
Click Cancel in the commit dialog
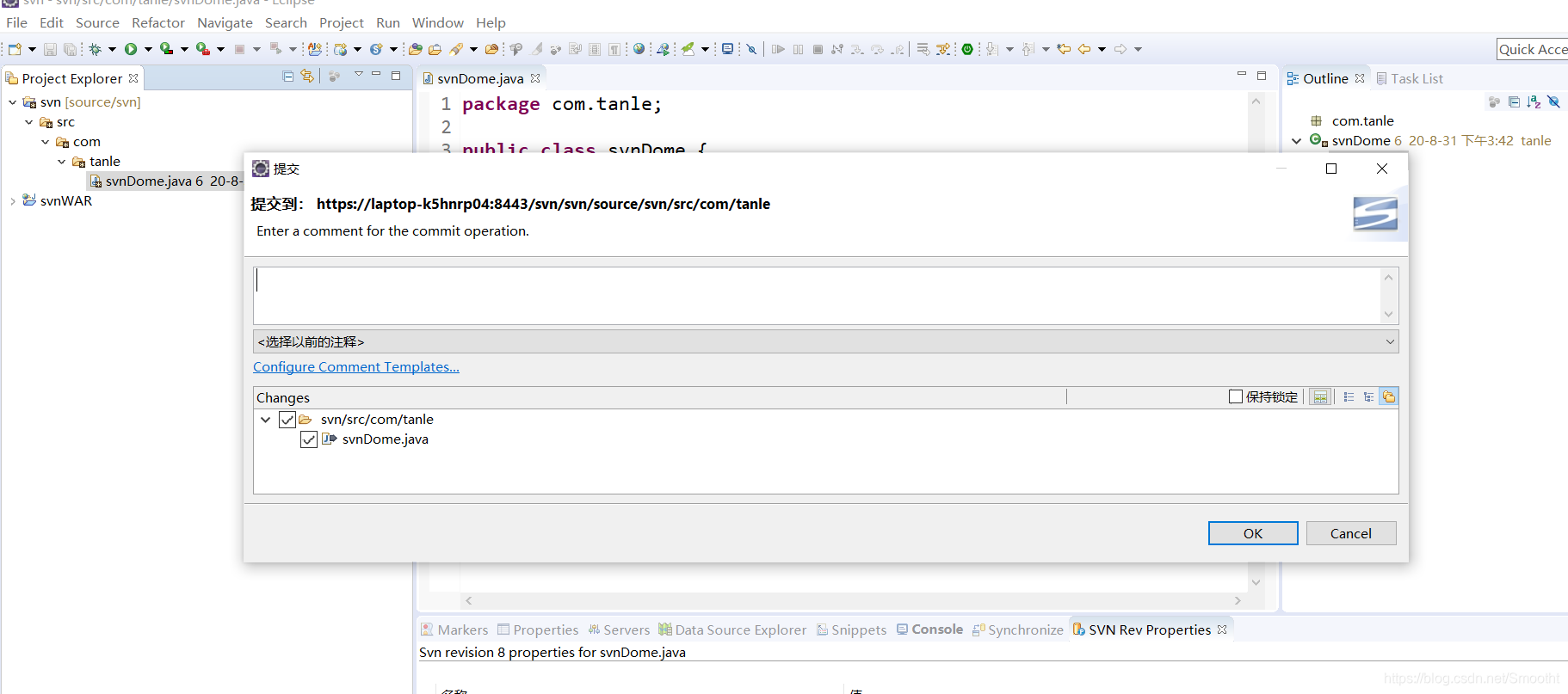[1351, 533]
